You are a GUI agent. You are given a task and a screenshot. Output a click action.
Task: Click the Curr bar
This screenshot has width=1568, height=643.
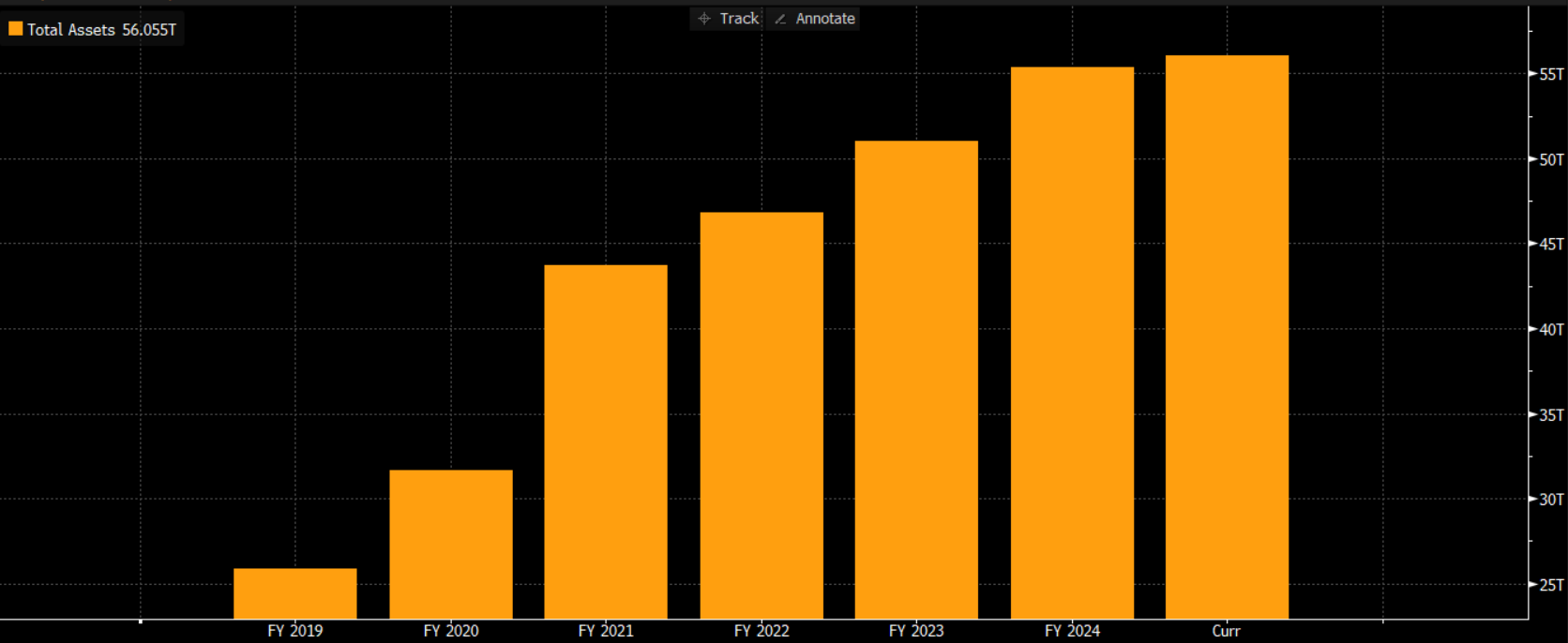[1227, 337]
